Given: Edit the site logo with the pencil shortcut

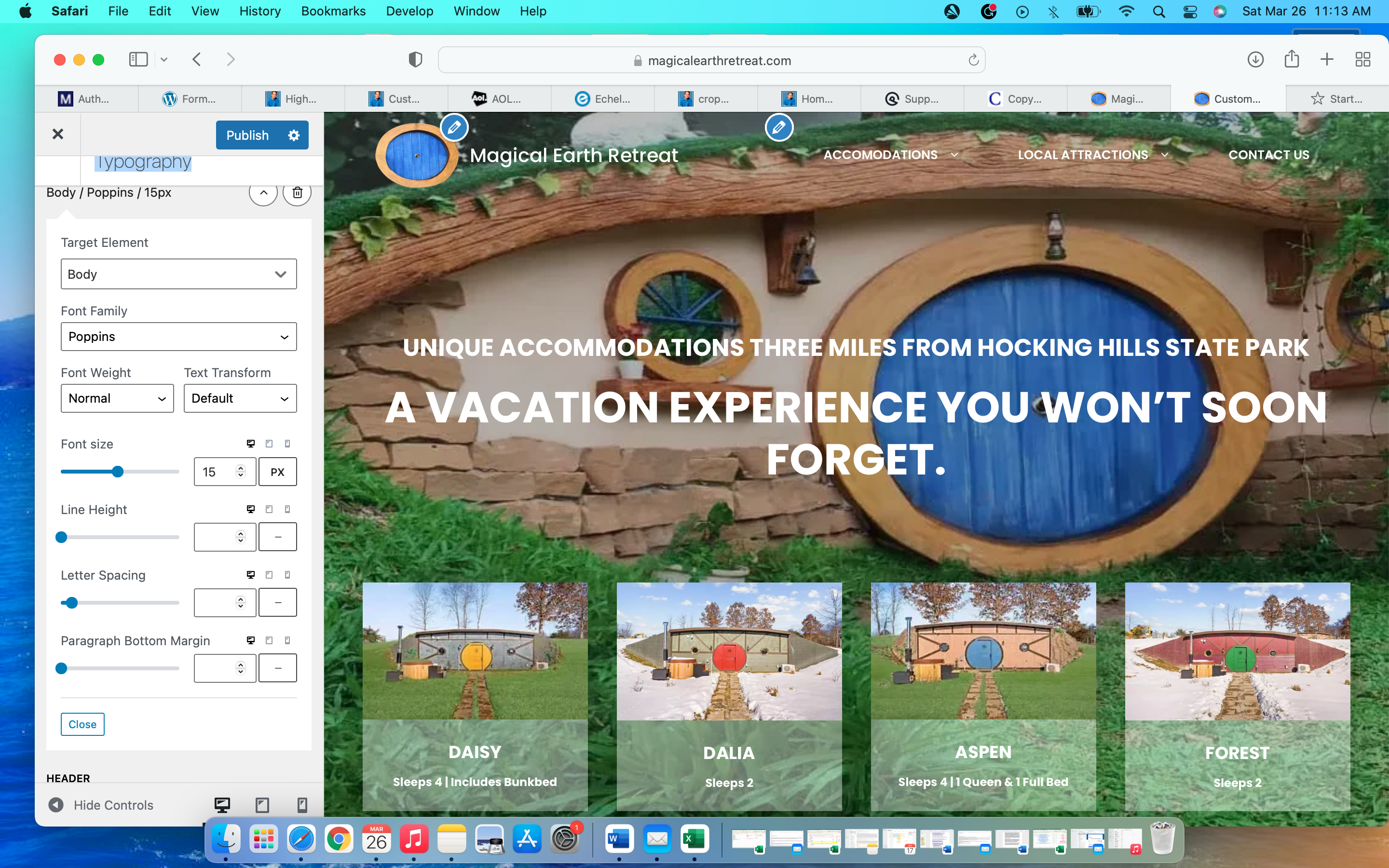Looking at the screenshot, I should tap(454, 127).
